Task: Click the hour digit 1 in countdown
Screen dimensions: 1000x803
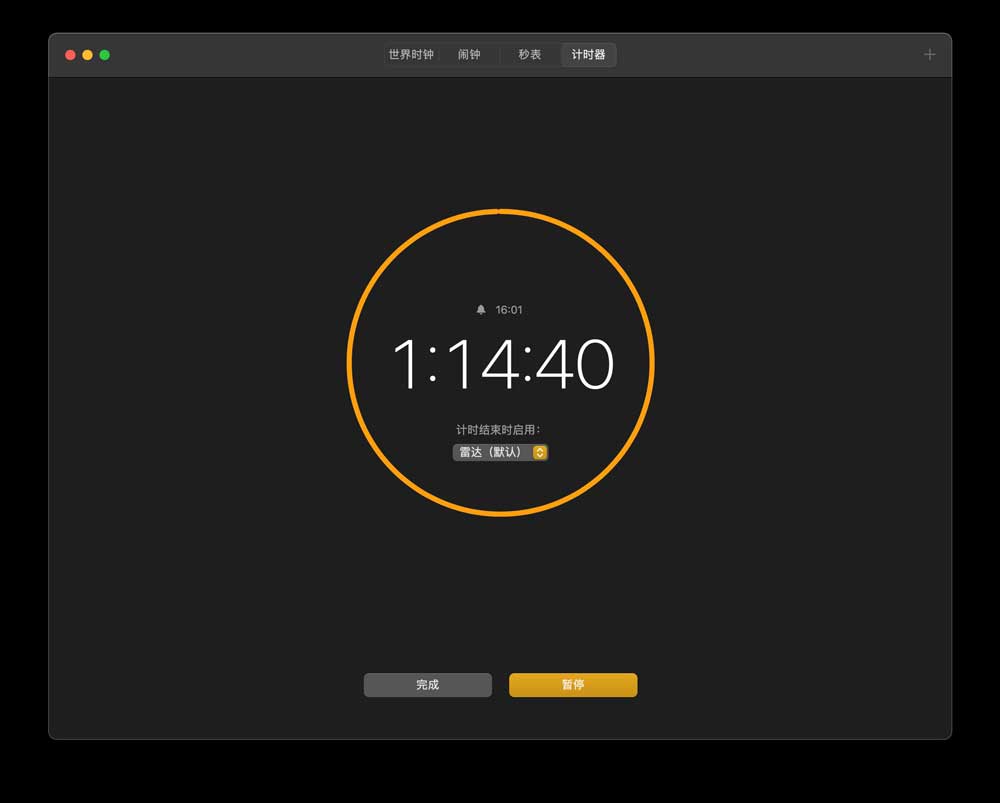Action: 406,364
